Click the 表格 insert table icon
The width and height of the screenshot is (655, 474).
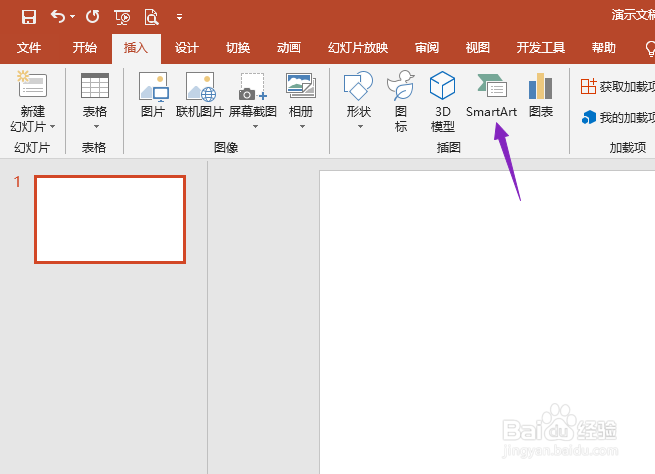(x=95, y=86)
